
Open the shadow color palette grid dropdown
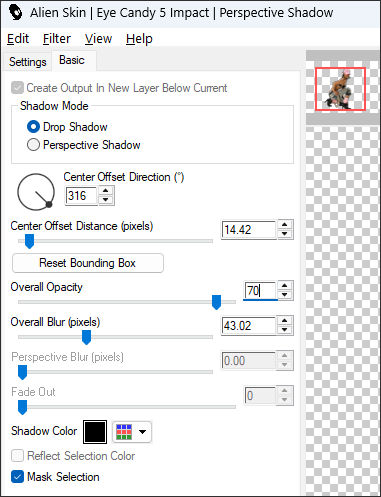(x=132, y=432)
